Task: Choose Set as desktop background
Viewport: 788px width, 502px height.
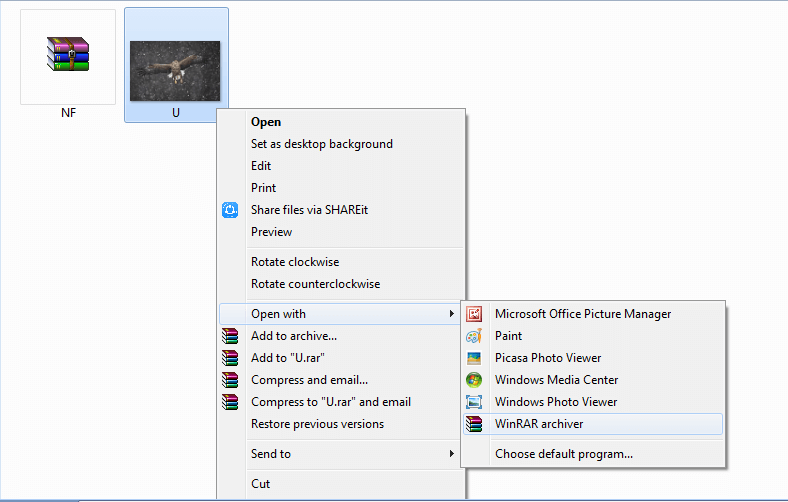Action: [x=322, y=144]
